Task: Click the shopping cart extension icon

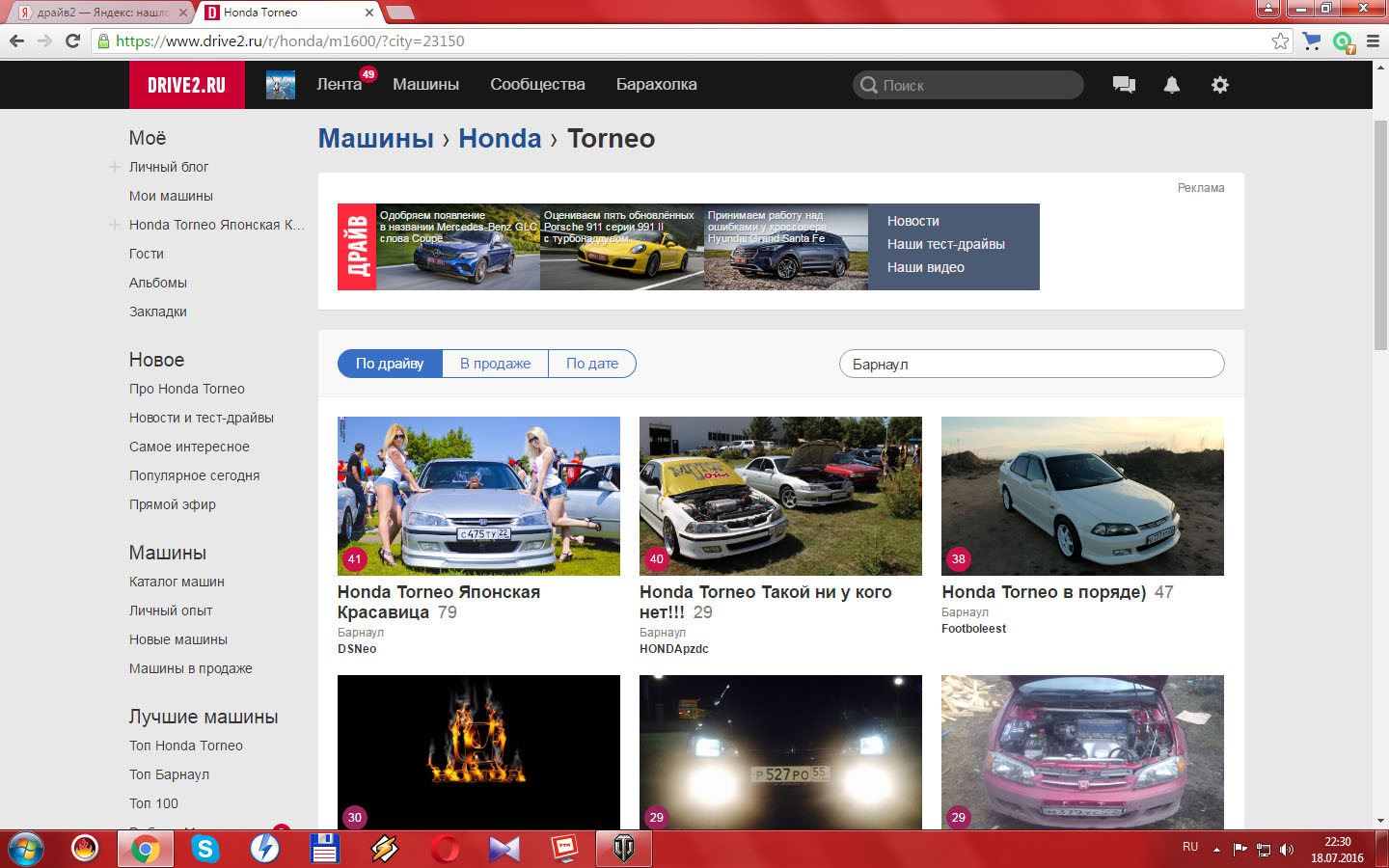Action: point(1311,41)
